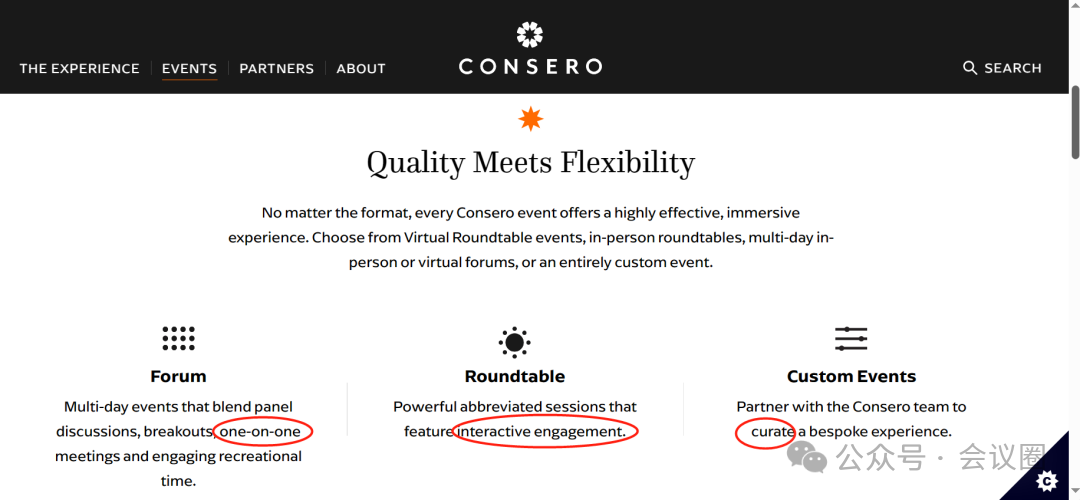
Task: Select the Custom Events heading
Action: tap(851, 376)
